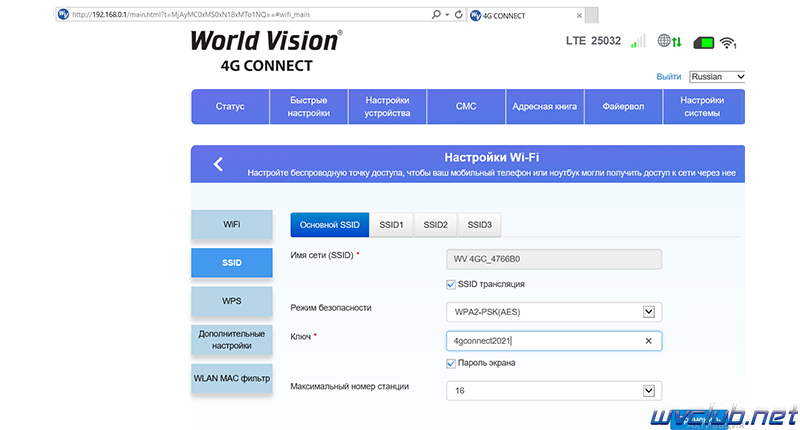Click the Максимальный номер станции label
This screenshot has width=800, height=430.
point(349,387)
